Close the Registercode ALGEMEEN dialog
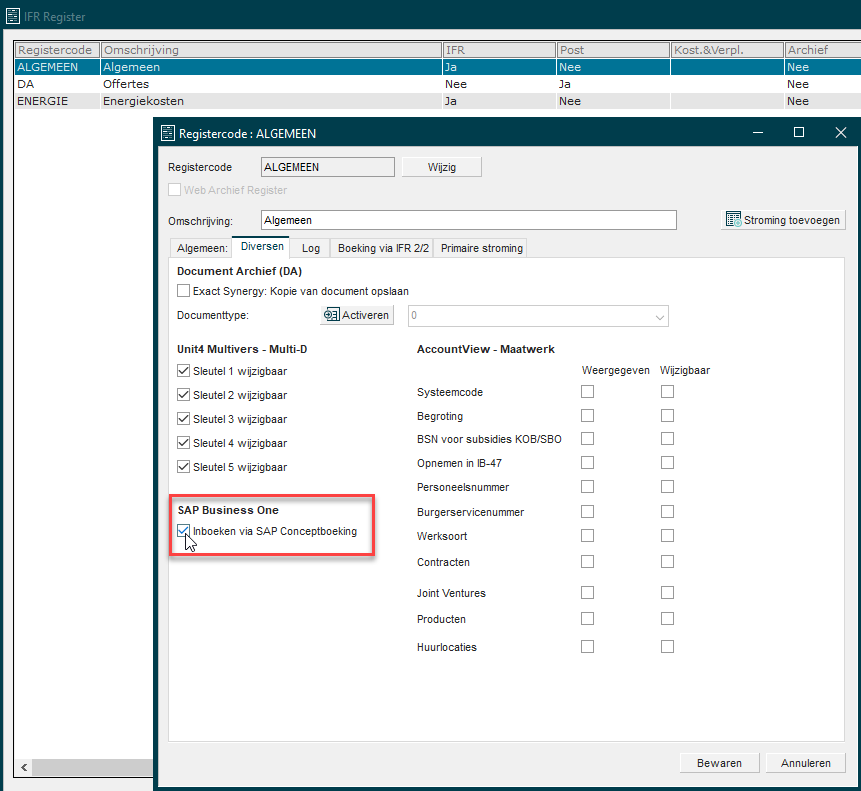This screenshot has height=791, width=861. tap(840, 133)
